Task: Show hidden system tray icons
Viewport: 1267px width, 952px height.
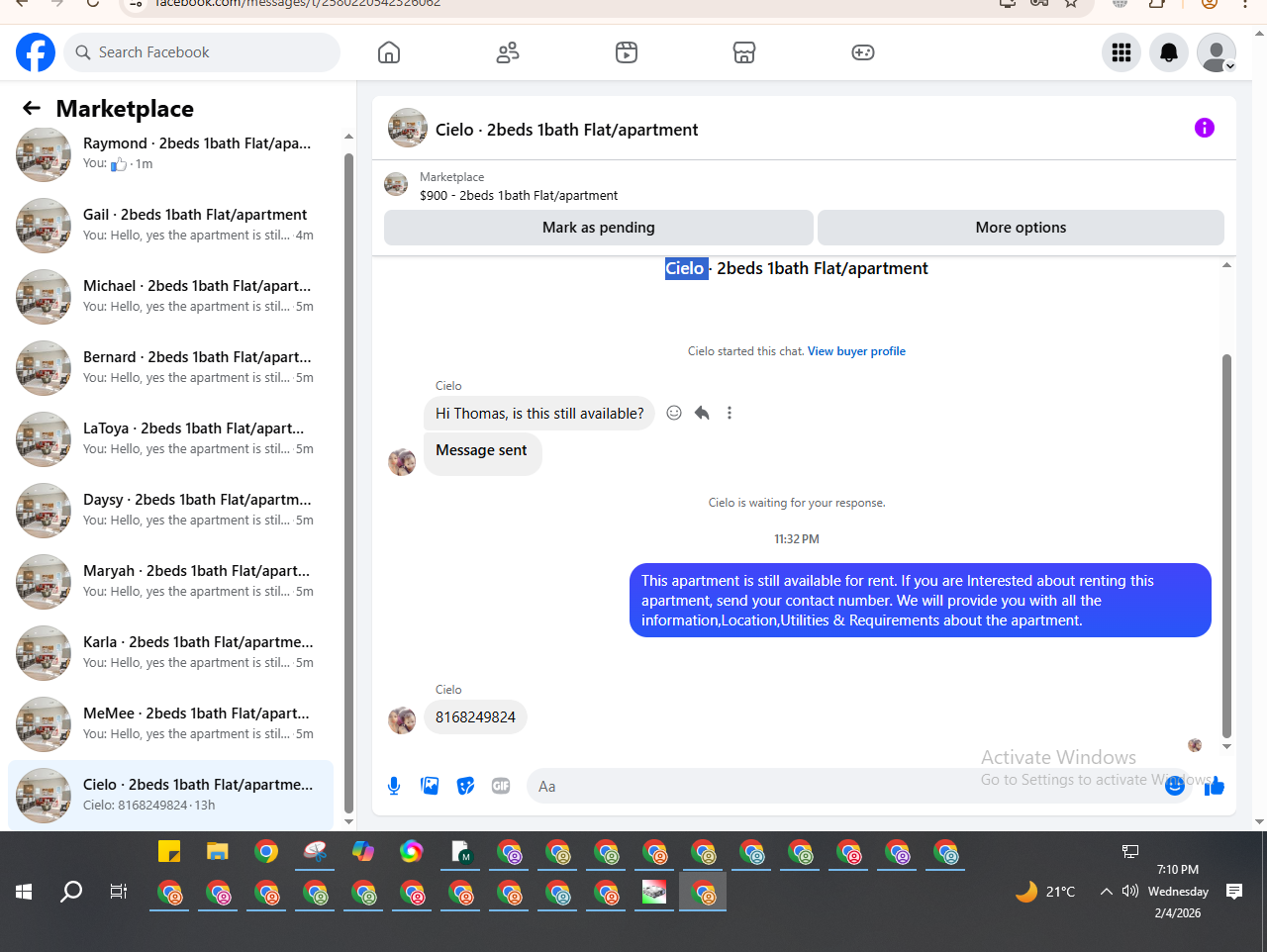Action: pos(1107,892)
